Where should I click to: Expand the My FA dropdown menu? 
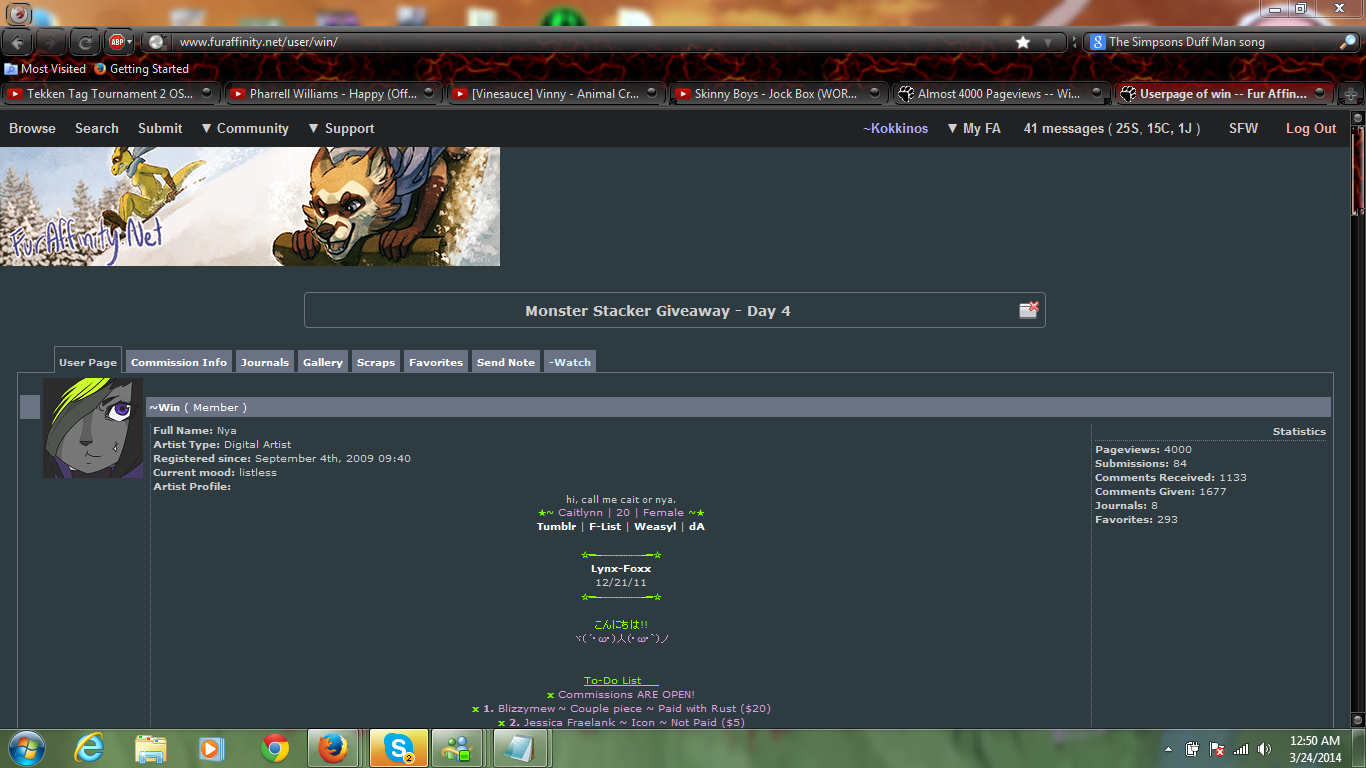tap(974, 128)
